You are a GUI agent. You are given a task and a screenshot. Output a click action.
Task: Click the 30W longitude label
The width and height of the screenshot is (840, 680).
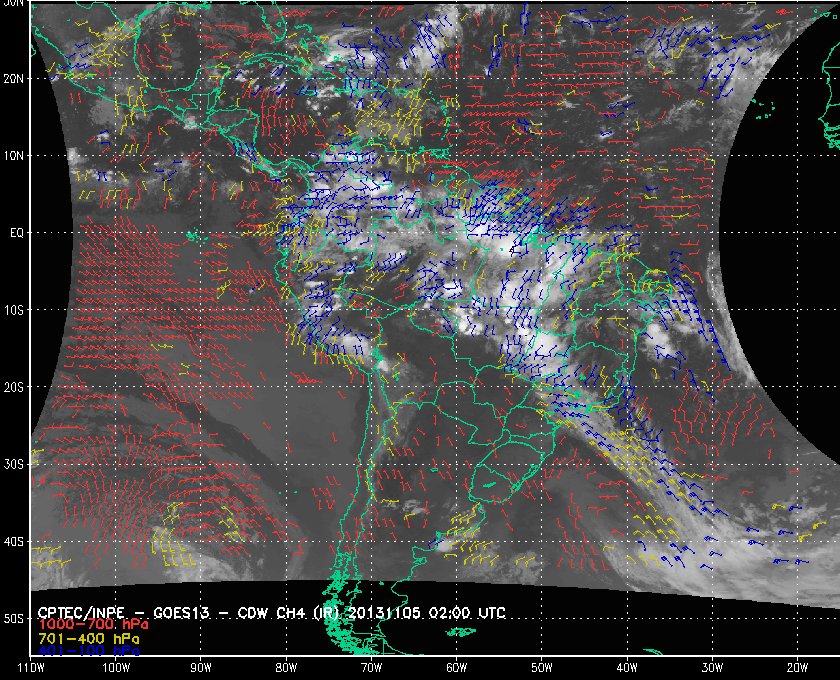click(712, 668)
